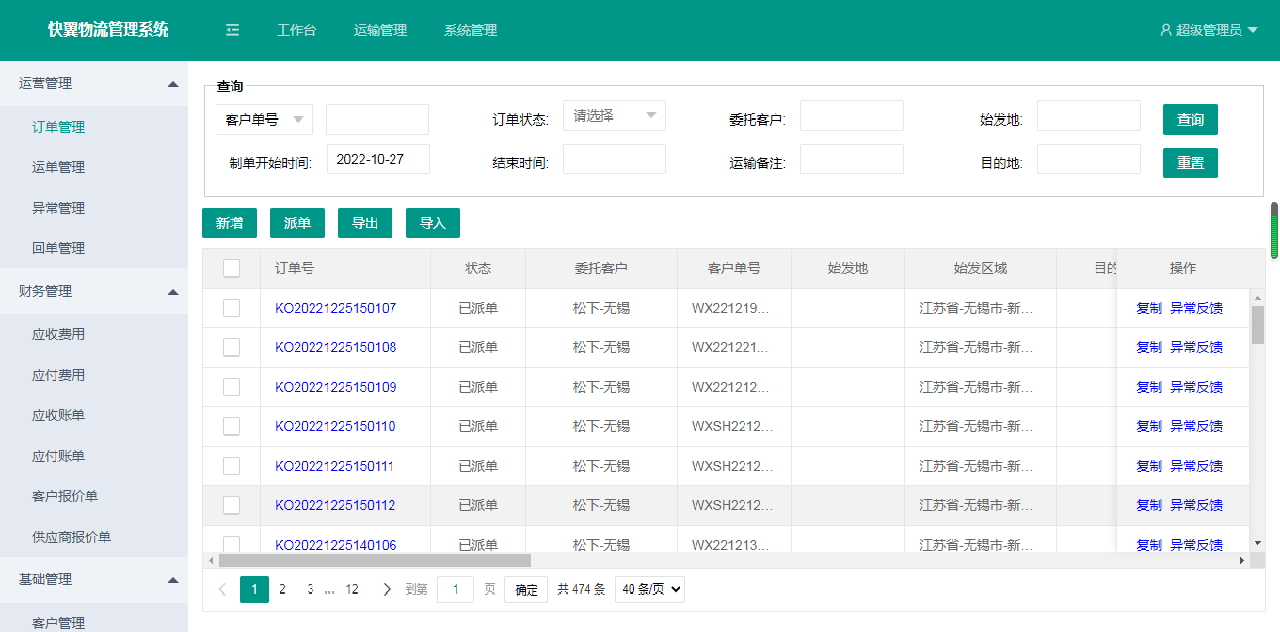
Task: Collapse the 运营管理 sidebar section
Action: click(173, 84)
